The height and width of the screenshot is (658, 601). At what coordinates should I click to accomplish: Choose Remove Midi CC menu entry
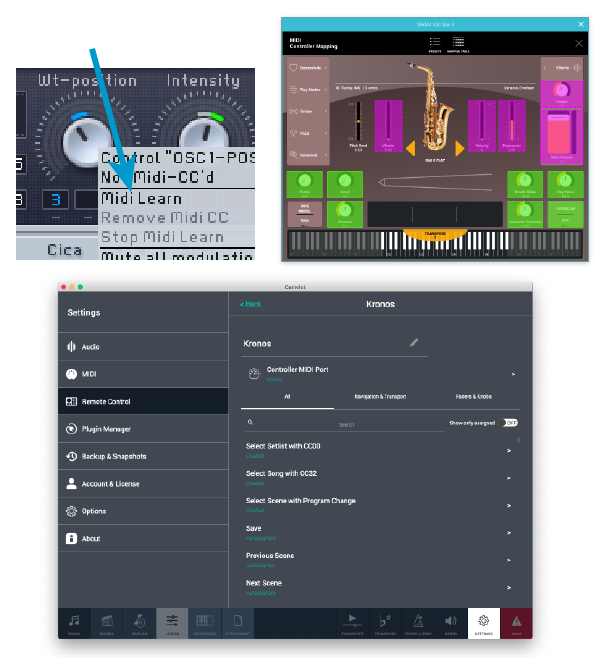pos(176,217)
